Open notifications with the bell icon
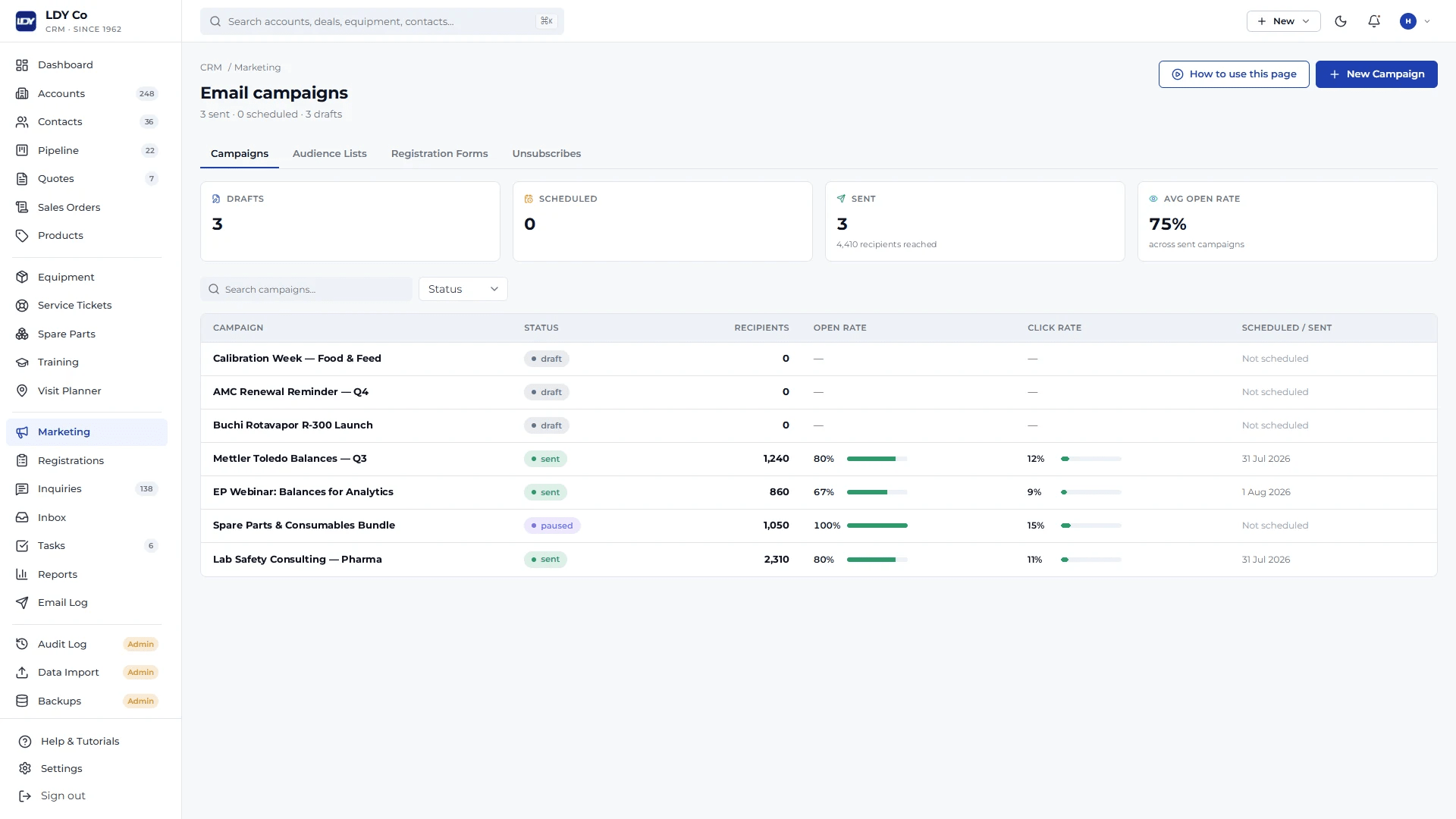This screenshot has width=1456, height=819. coord(1374,21)
